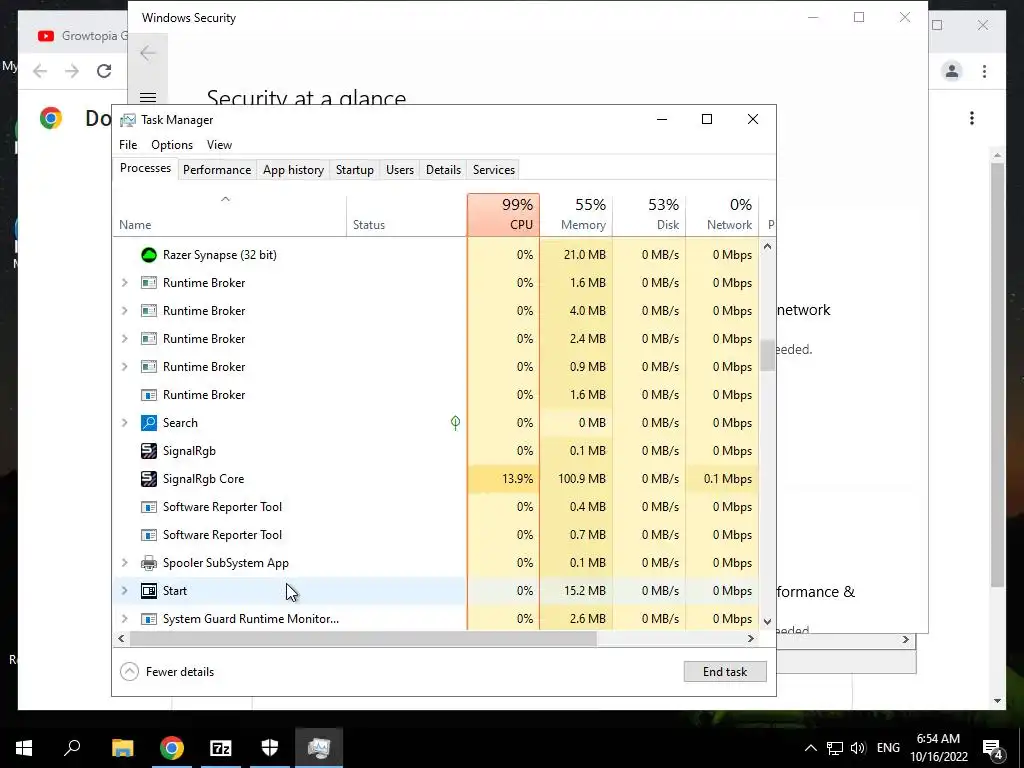This screenshot has height=768, width=1024.
Task: Click the ENG language indicator
Action: 888,748
